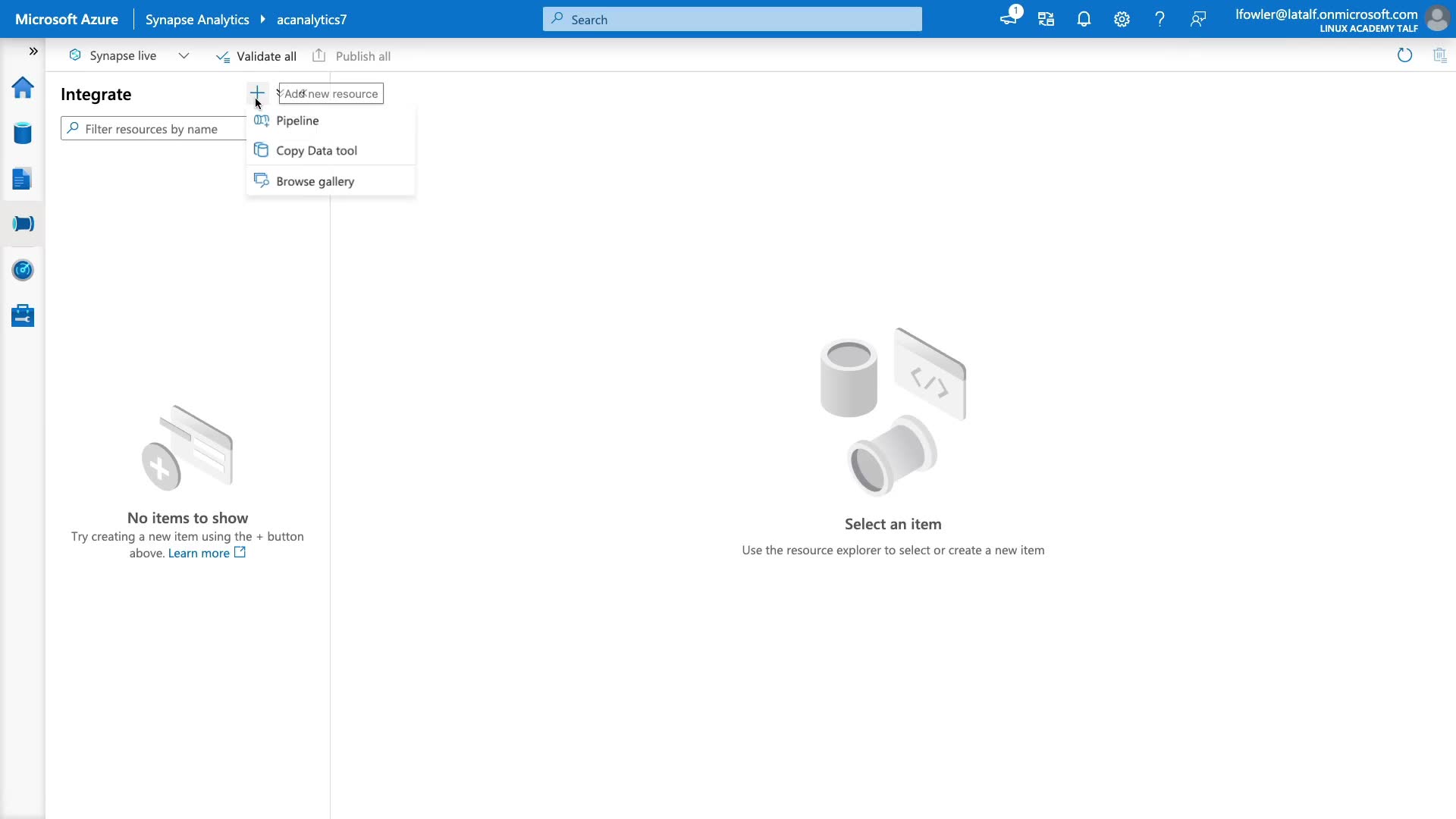This screenshot has height=819, width=1456.
Task: Open the help question mark icon
Action: pyautogui.click(x=1159, y=20)
